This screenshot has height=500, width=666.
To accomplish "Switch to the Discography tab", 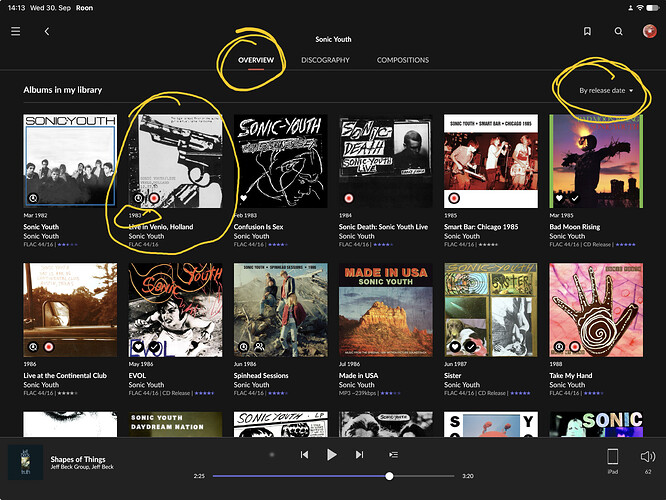I will pos(325,60).
